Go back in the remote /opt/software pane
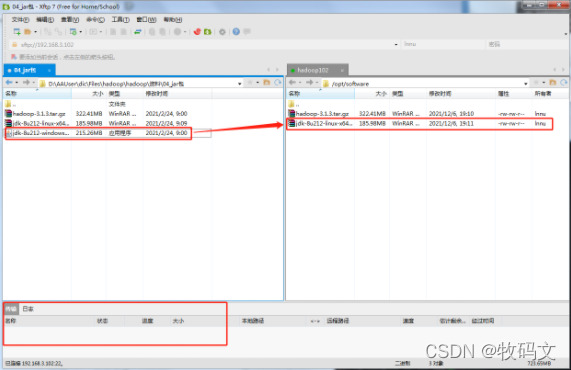Viewport: 571px width, 370px height. tap(292, 83)
